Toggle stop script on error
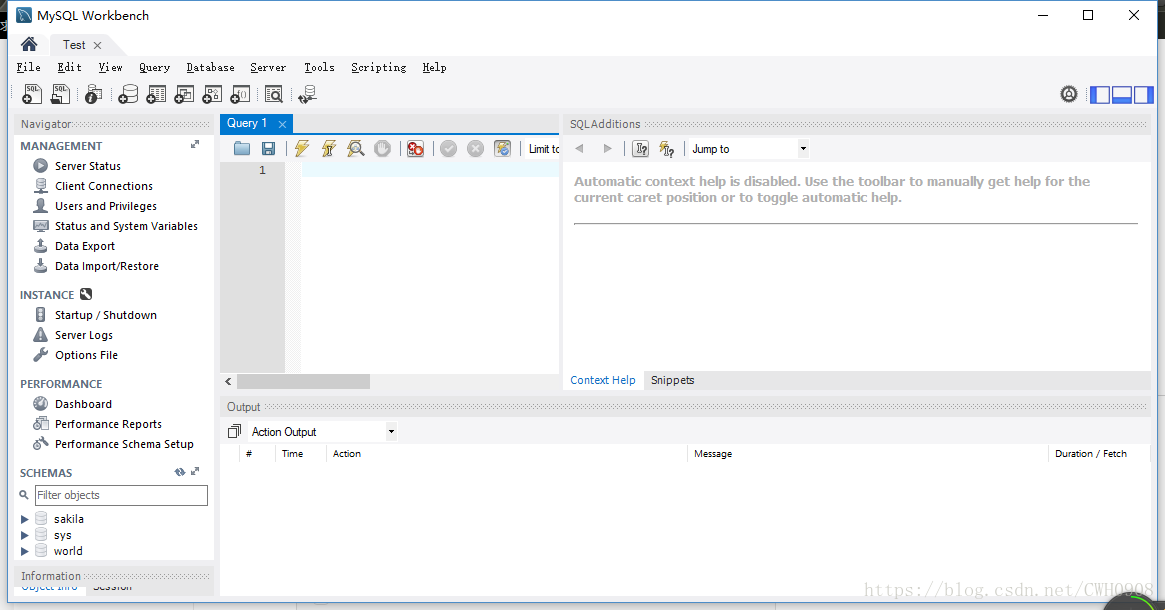 tap(415, 149)
